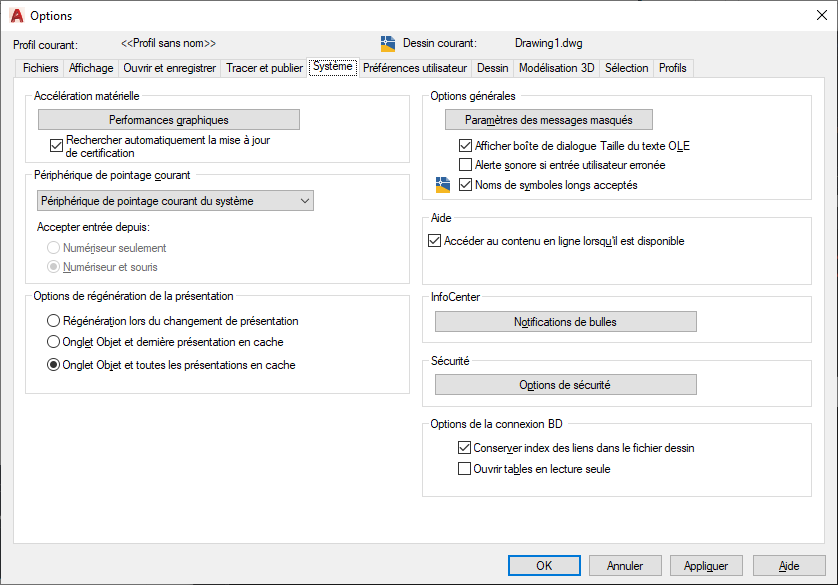Open the Périphérique de pointage courant dropdown
Screen dimensions: 838x585
tap(176, 201)
